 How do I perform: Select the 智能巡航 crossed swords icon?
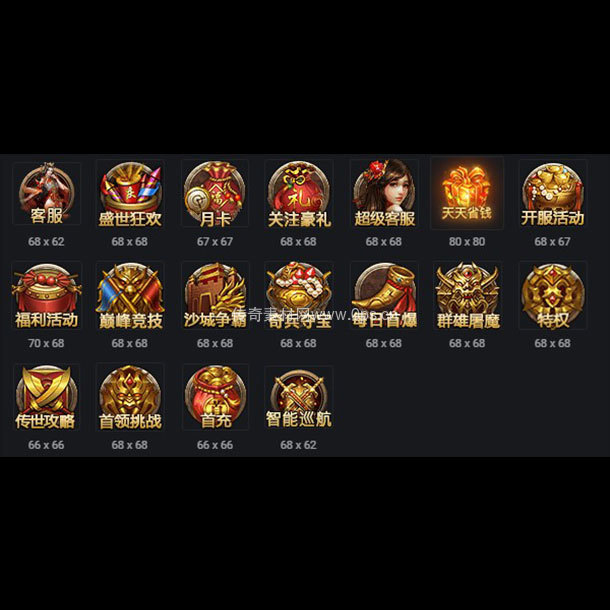tap(299, 397)
